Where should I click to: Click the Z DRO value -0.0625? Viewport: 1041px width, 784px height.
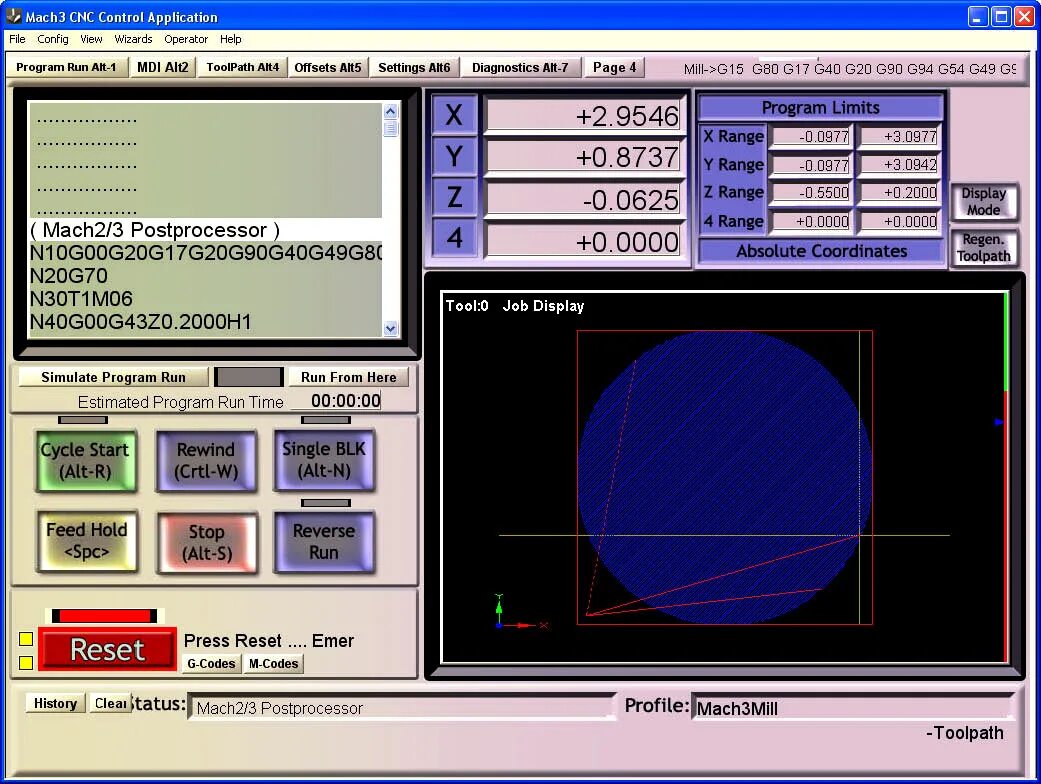[584, 199]
